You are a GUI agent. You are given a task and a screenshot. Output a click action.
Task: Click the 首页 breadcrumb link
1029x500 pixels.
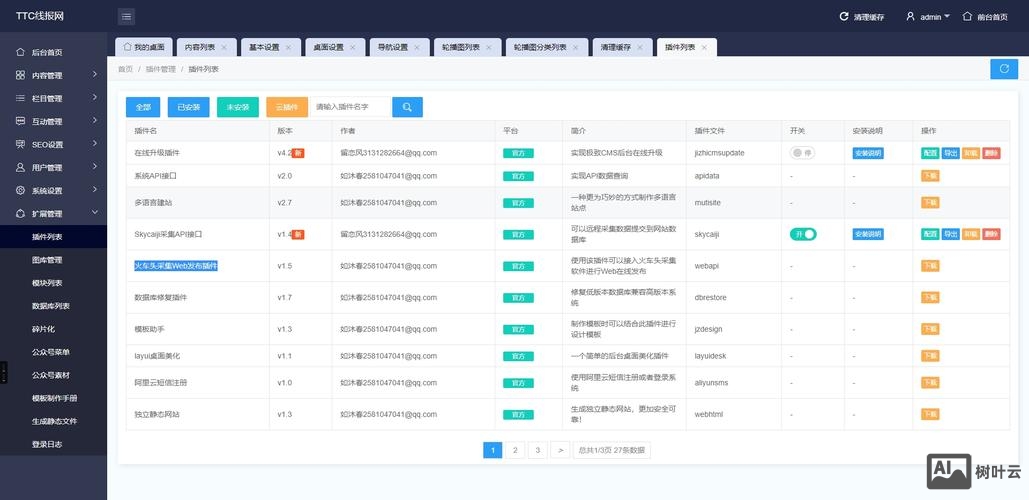tap(125, 69)
